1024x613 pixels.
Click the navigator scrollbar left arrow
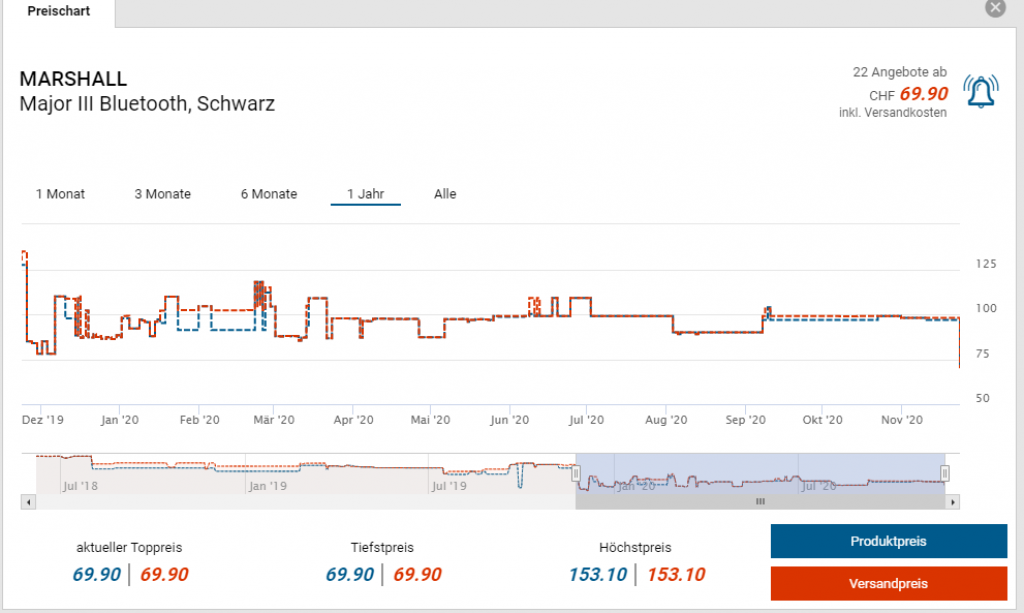click(28, 502)
